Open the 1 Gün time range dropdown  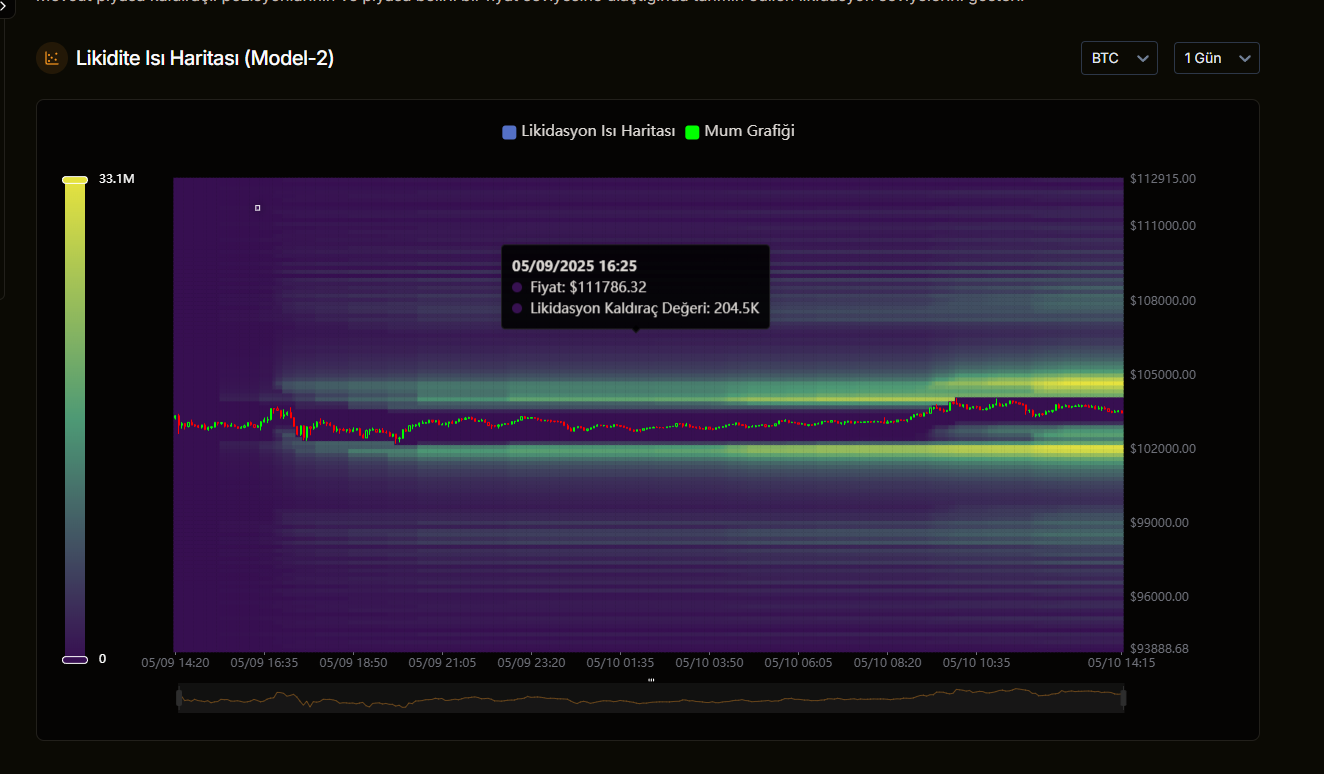click(1216, 58)
